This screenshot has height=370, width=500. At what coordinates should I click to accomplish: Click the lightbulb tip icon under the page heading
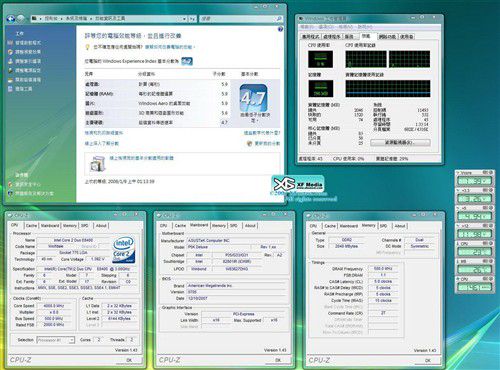coord(88,47)
